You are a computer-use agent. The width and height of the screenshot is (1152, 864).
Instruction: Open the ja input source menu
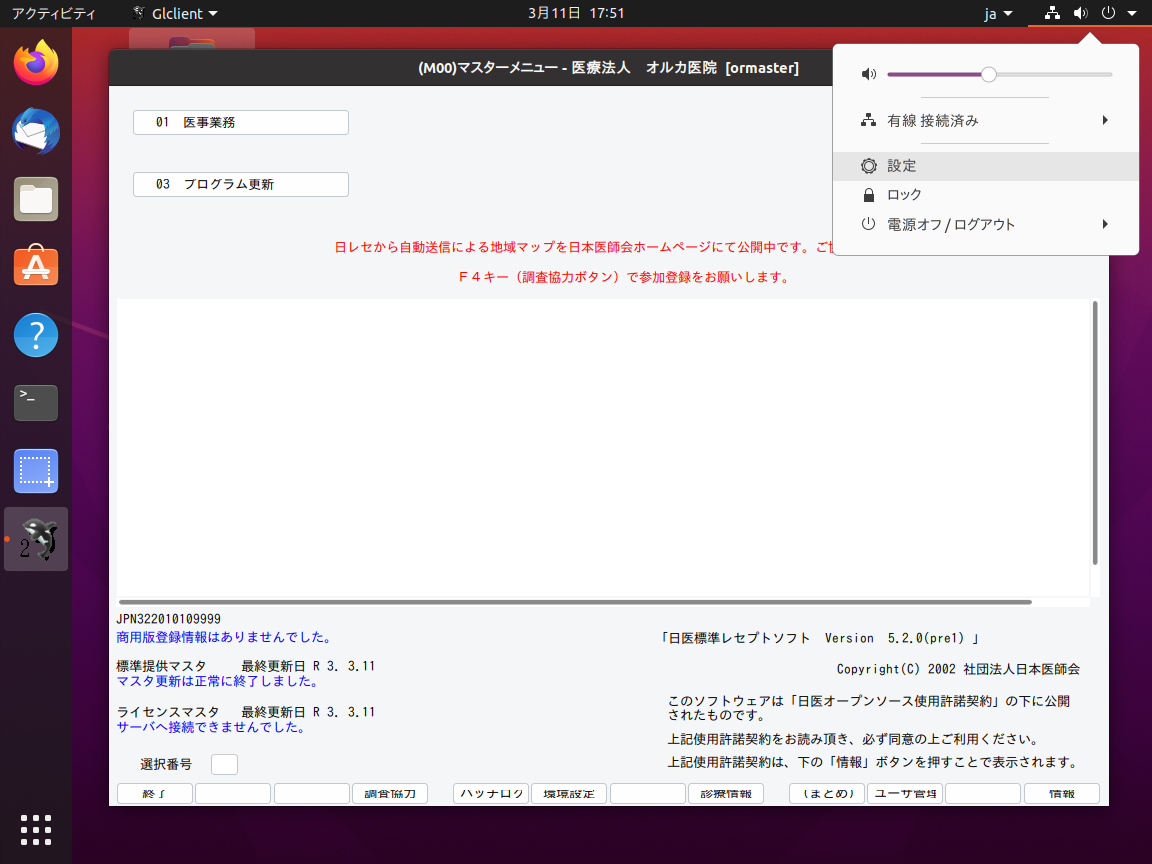click(x=998, y=13)
